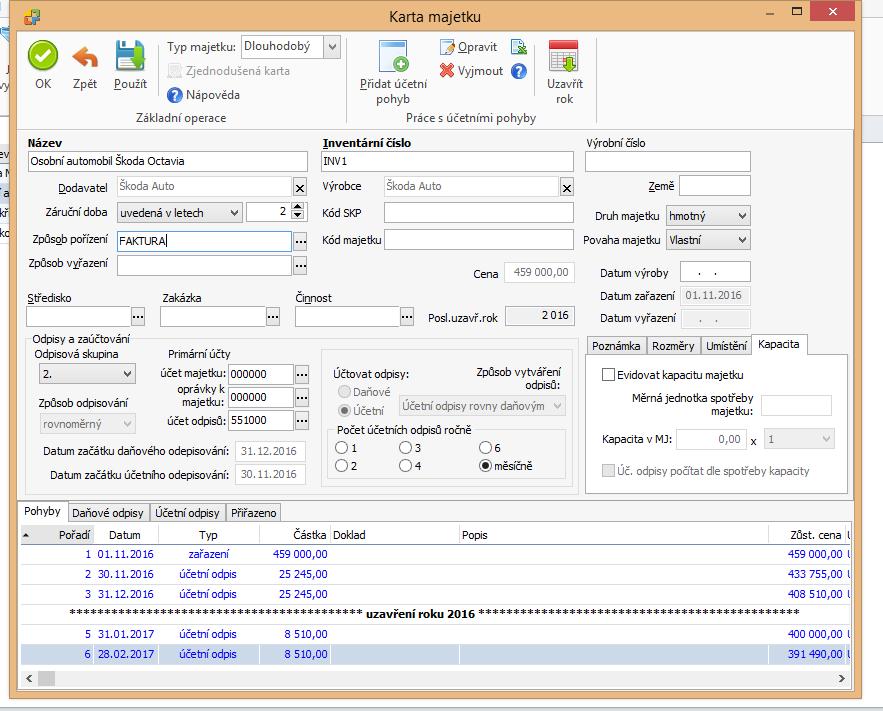The width and height of the screenshot is (883, 711).
Task: Select 4 účetní odpisy ročně radio
Action: click(405, 466)
